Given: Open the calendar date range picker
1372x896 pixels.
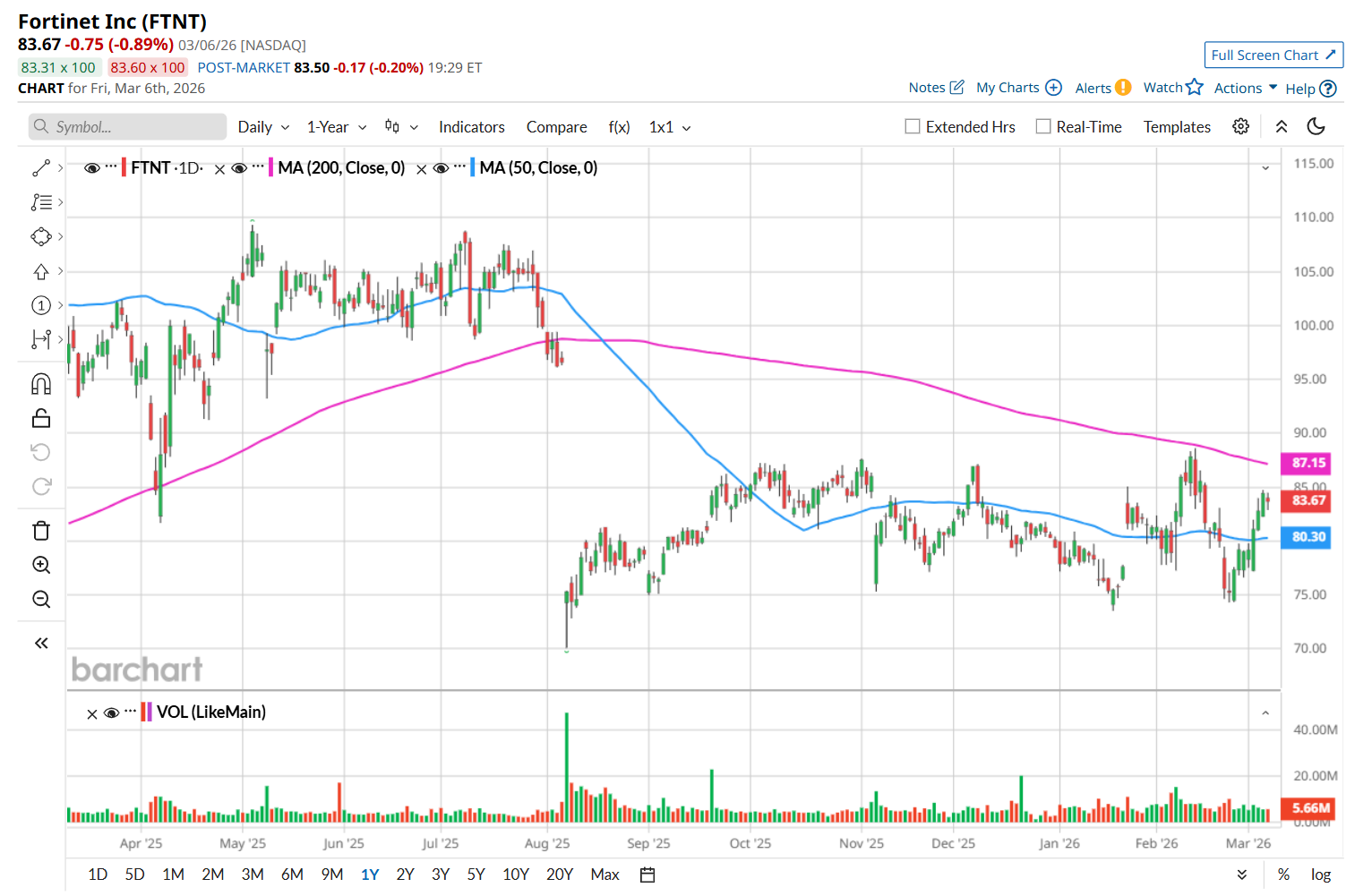Looking at the screenshot, I should click(647, 875).
